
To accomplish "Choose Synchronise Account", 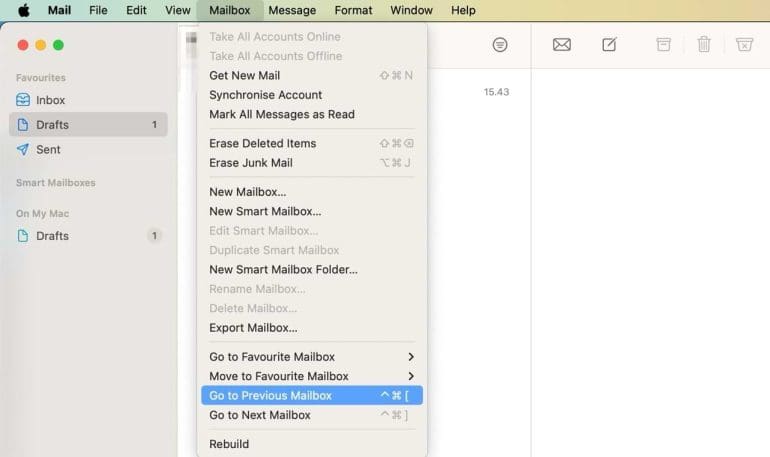I will pos(312,95).
